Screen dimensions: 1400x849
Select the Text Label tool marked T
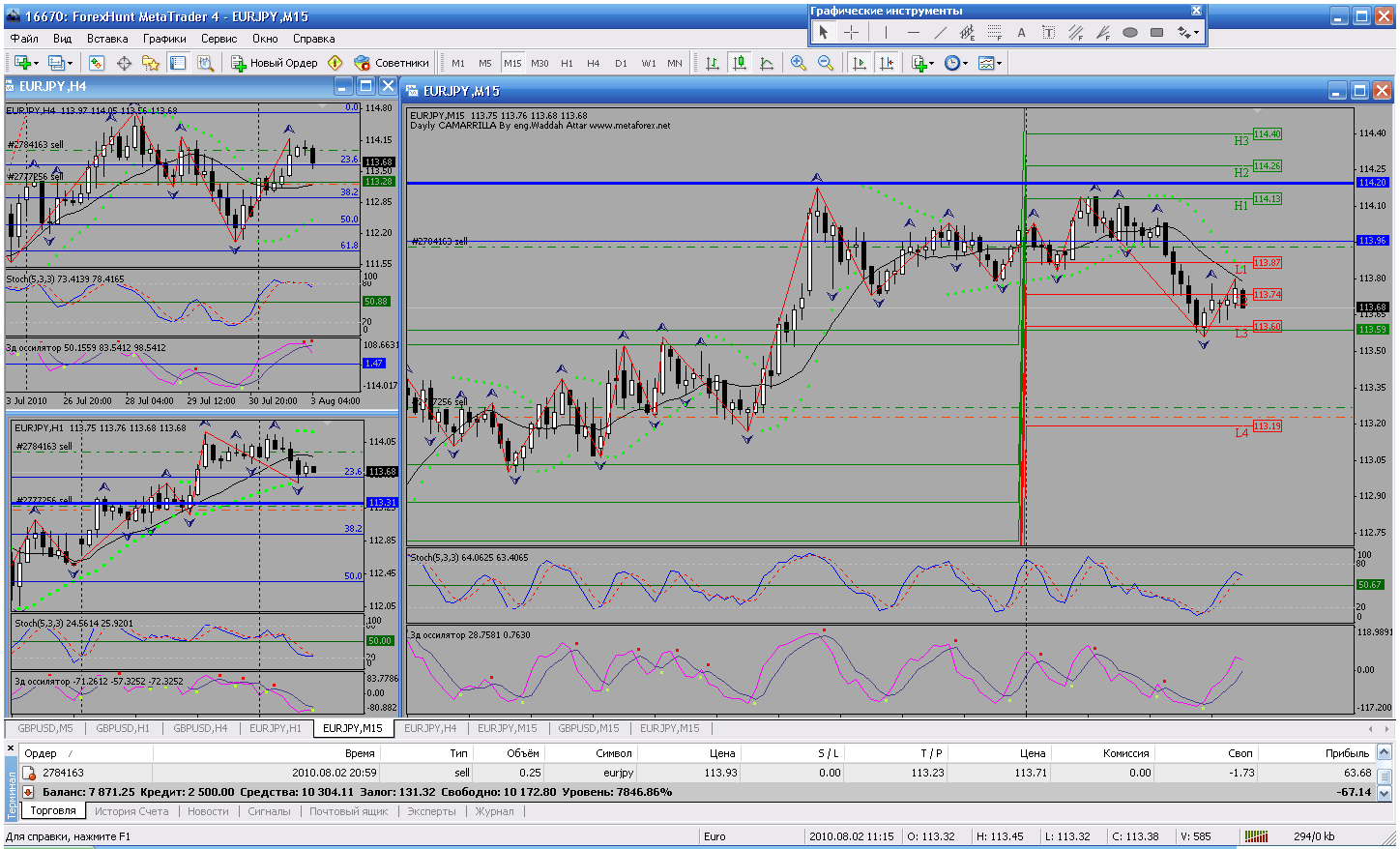(1048, 32)
